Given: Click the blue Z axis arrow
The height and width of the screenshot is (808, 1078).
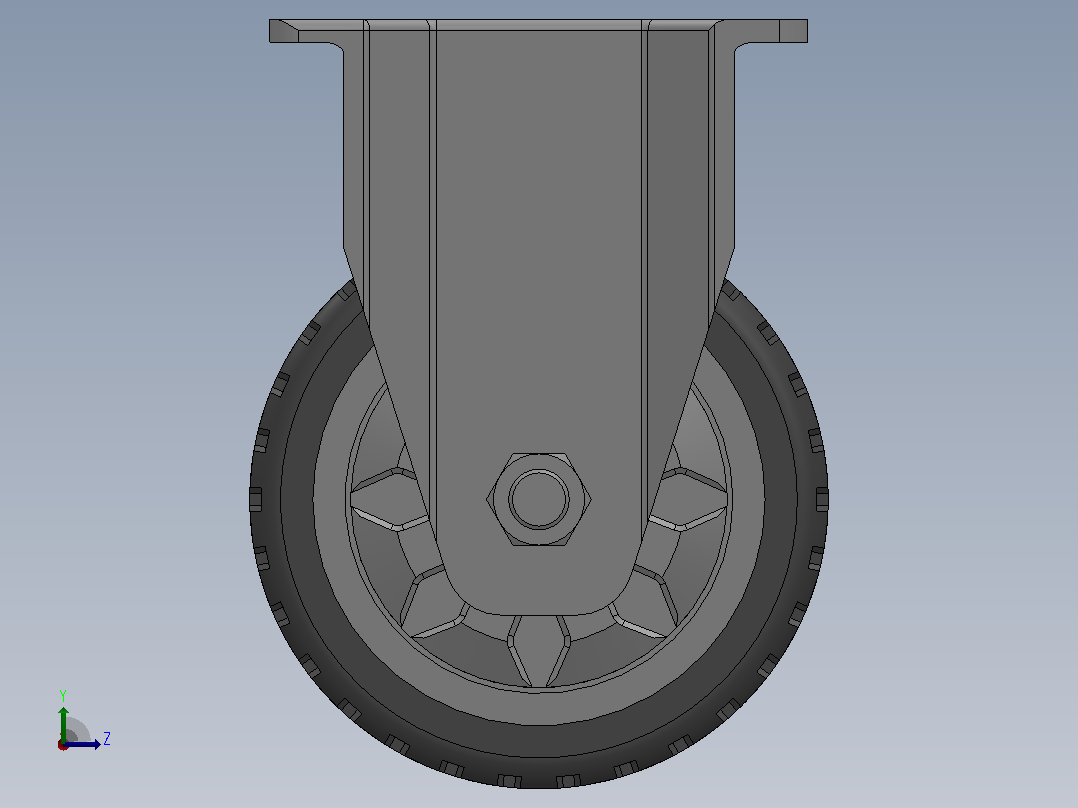Looking at the screenshot, I should click(84, 744).
